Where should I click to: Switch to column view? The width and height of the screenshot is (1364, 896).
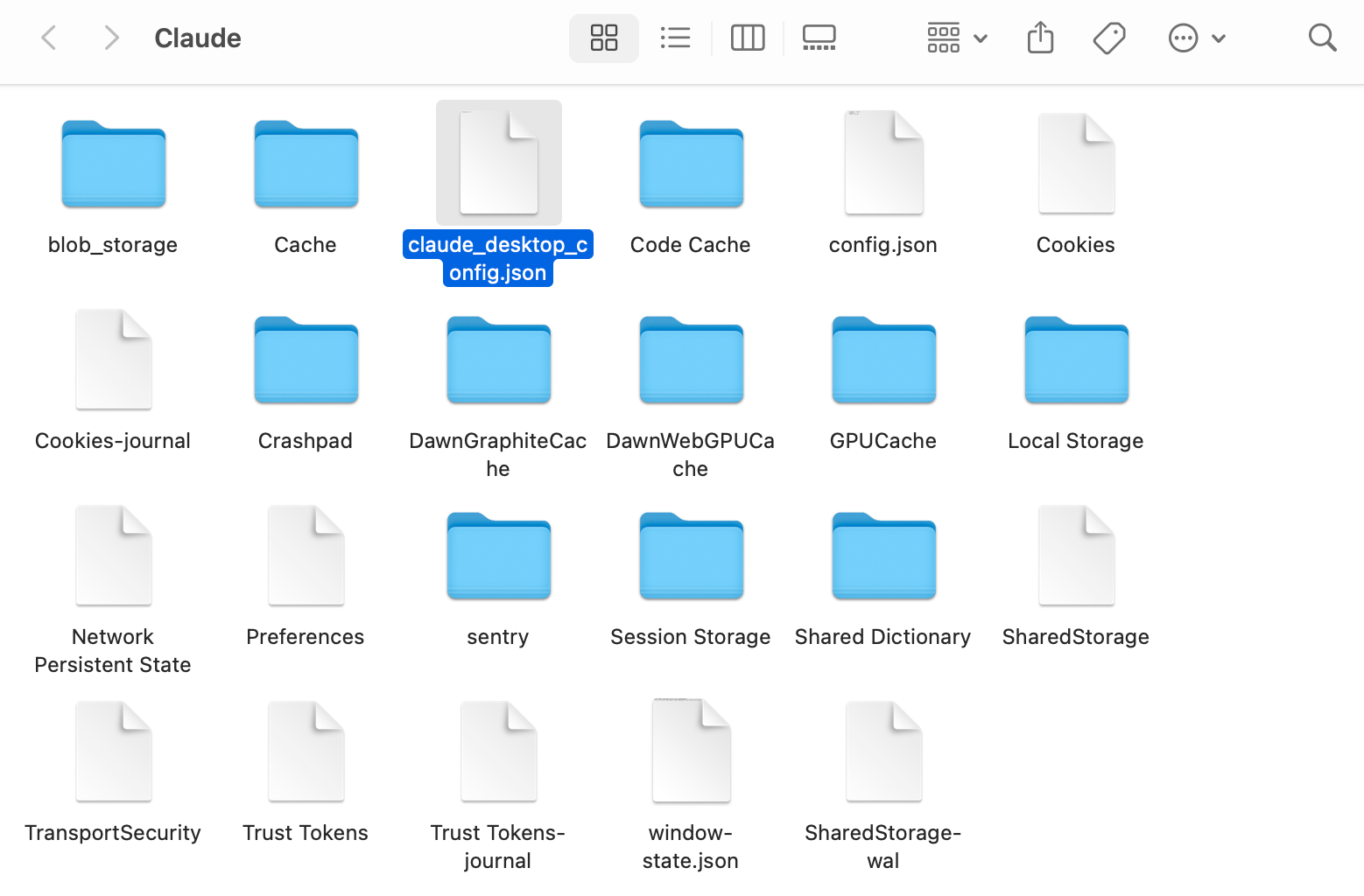coord(748,38)
